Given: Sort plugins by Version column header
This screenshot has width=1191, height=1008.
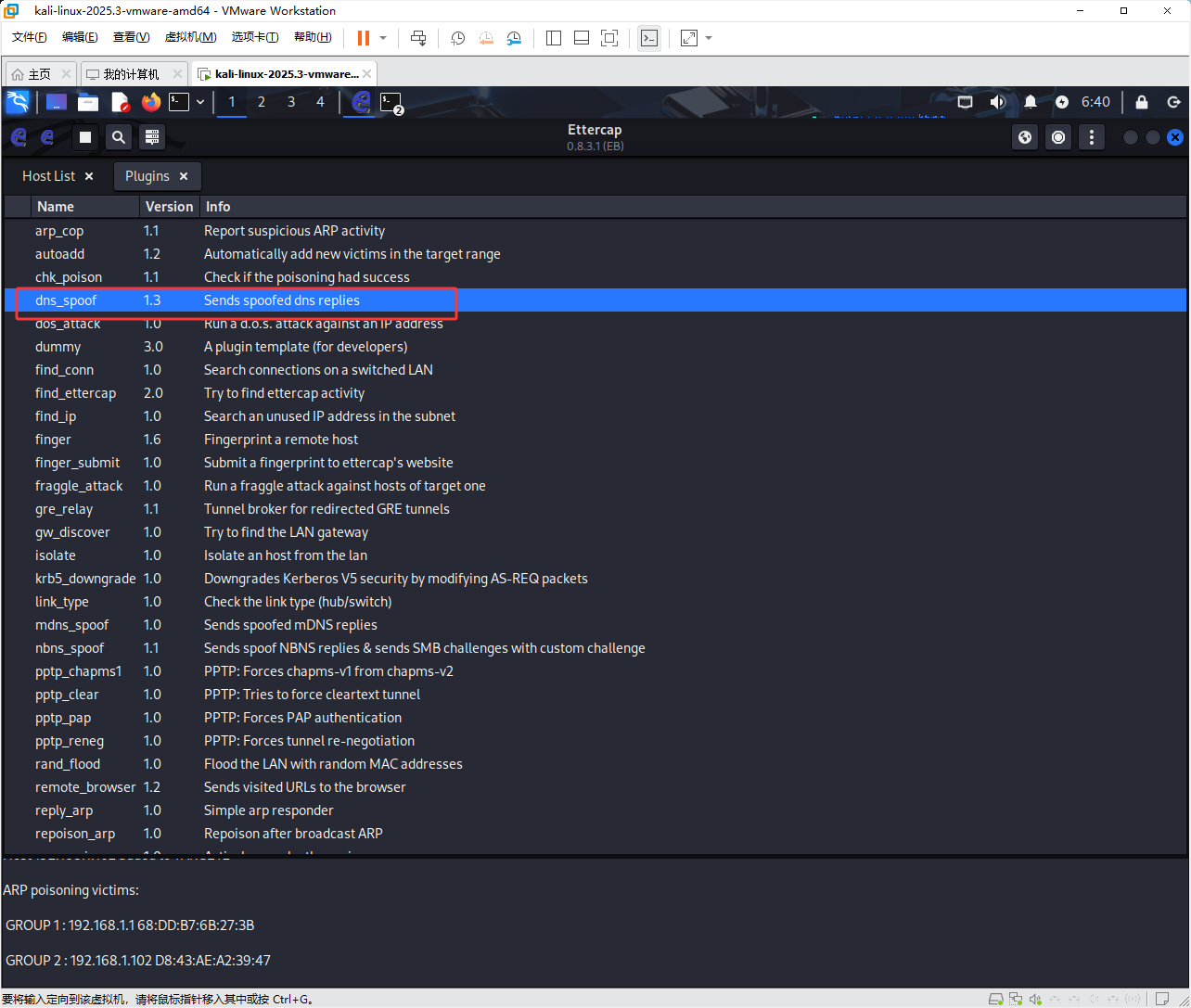Looking at the screenshot, I should coord(170,207).
